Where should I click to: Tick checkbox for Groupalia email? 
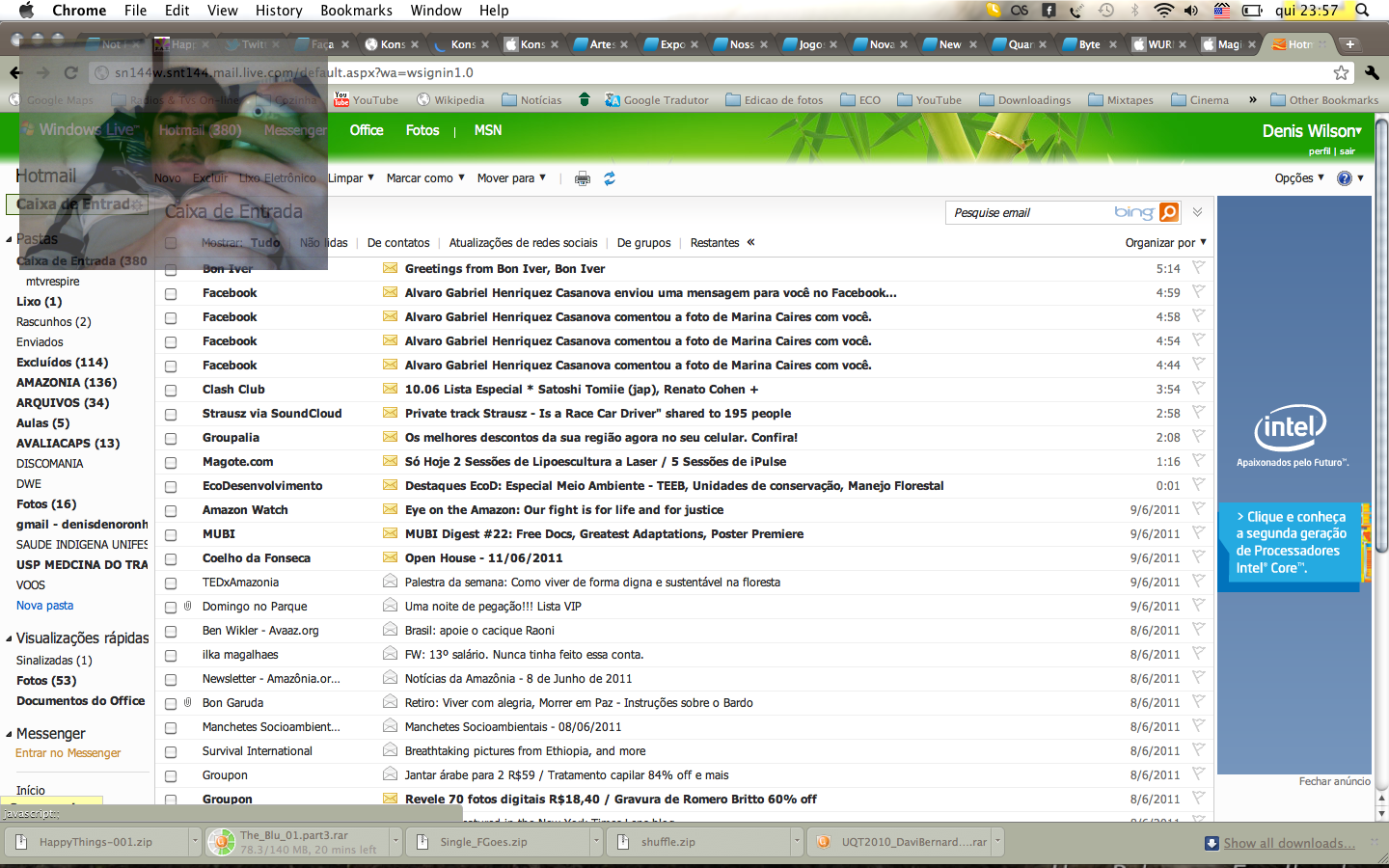[171, 439]
